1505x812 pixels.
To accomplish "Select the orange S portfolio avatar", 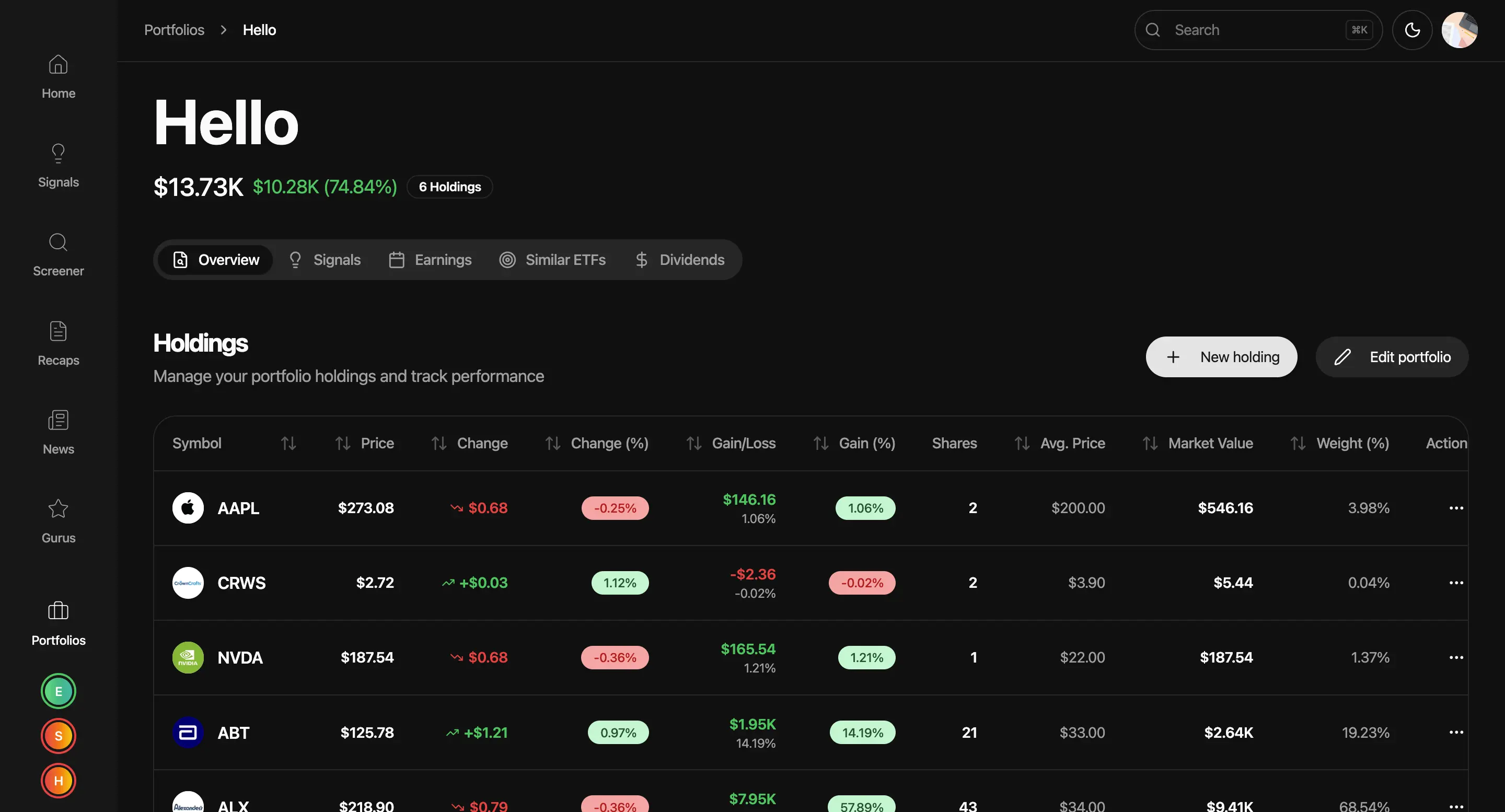I will pos(58,736).
